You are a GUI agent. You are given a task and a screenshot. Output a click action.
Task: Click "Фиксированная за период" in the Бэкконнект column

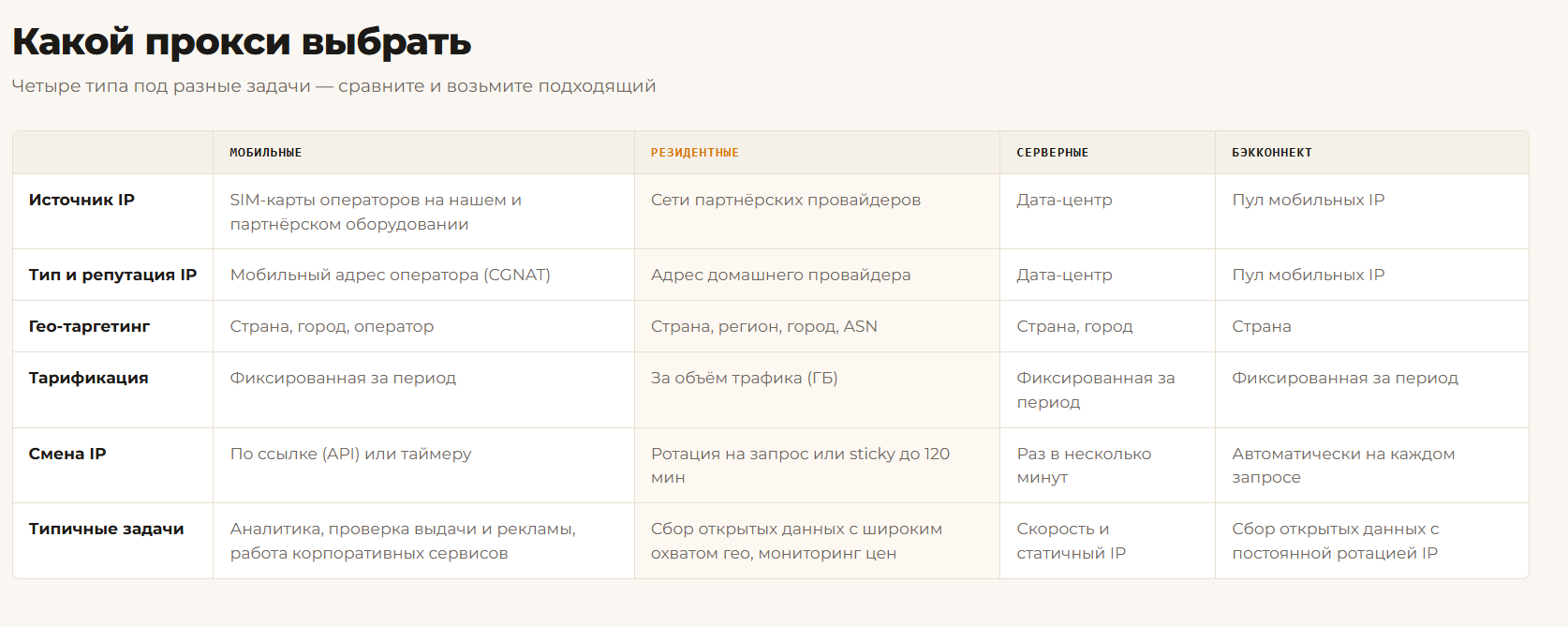click(x=1345, y=378)
